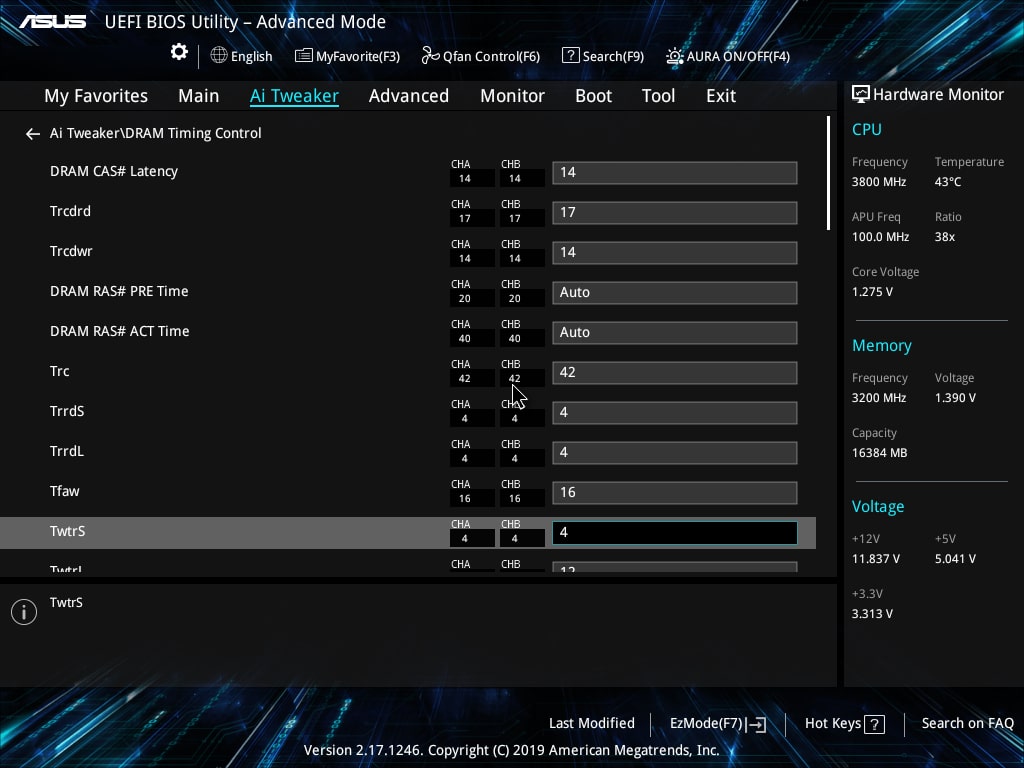Open the Tool tab

(x=658, y=96)
